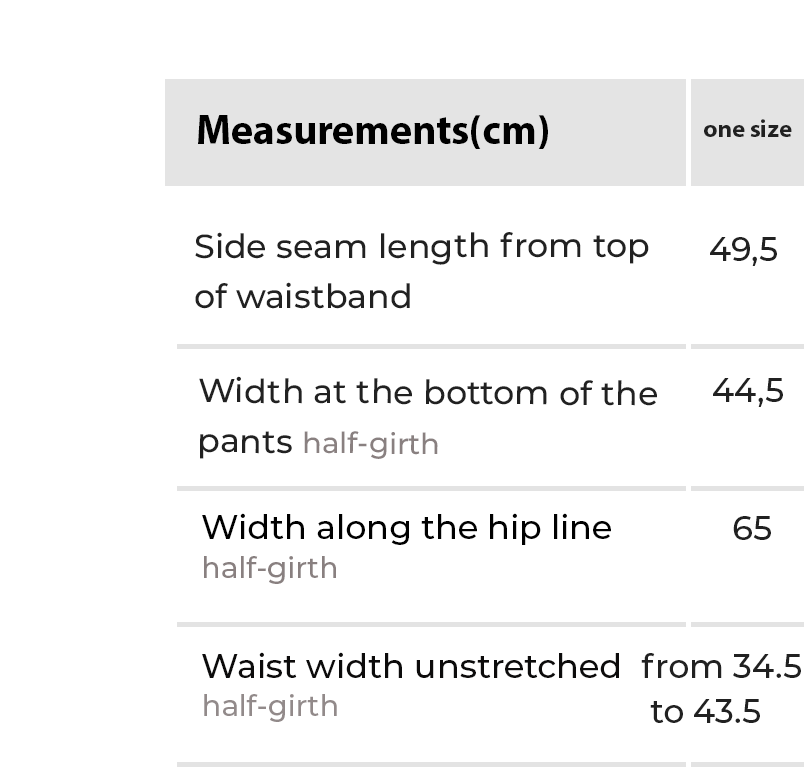Select the 44,5 pants width value
Screen dimensions: 809x772
[x=747, y=390]
